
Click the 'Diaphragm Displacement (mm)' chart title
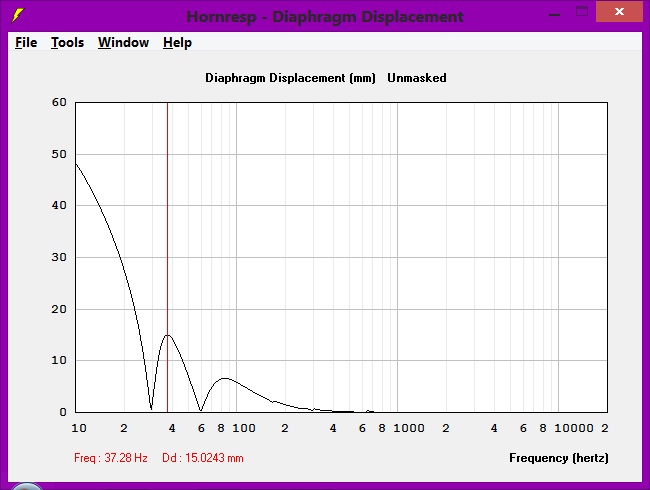click(290, 78)
